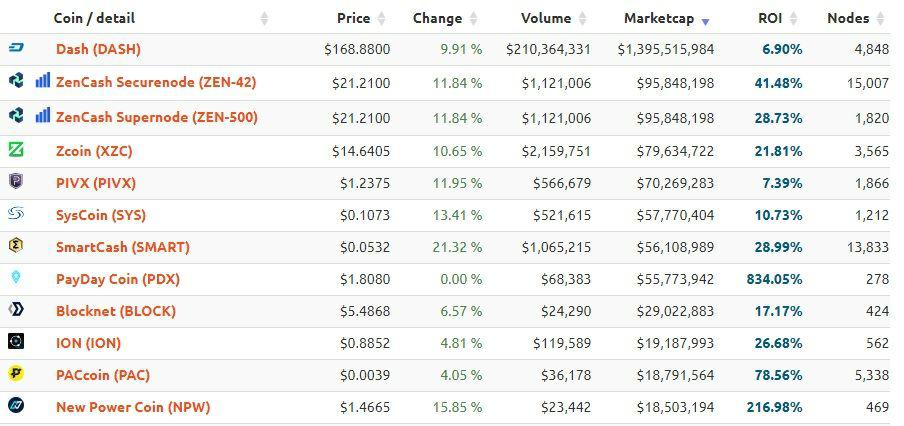
Task: Open the ZenCash Supernode bar chart icon
Action: tap(43, 115)
